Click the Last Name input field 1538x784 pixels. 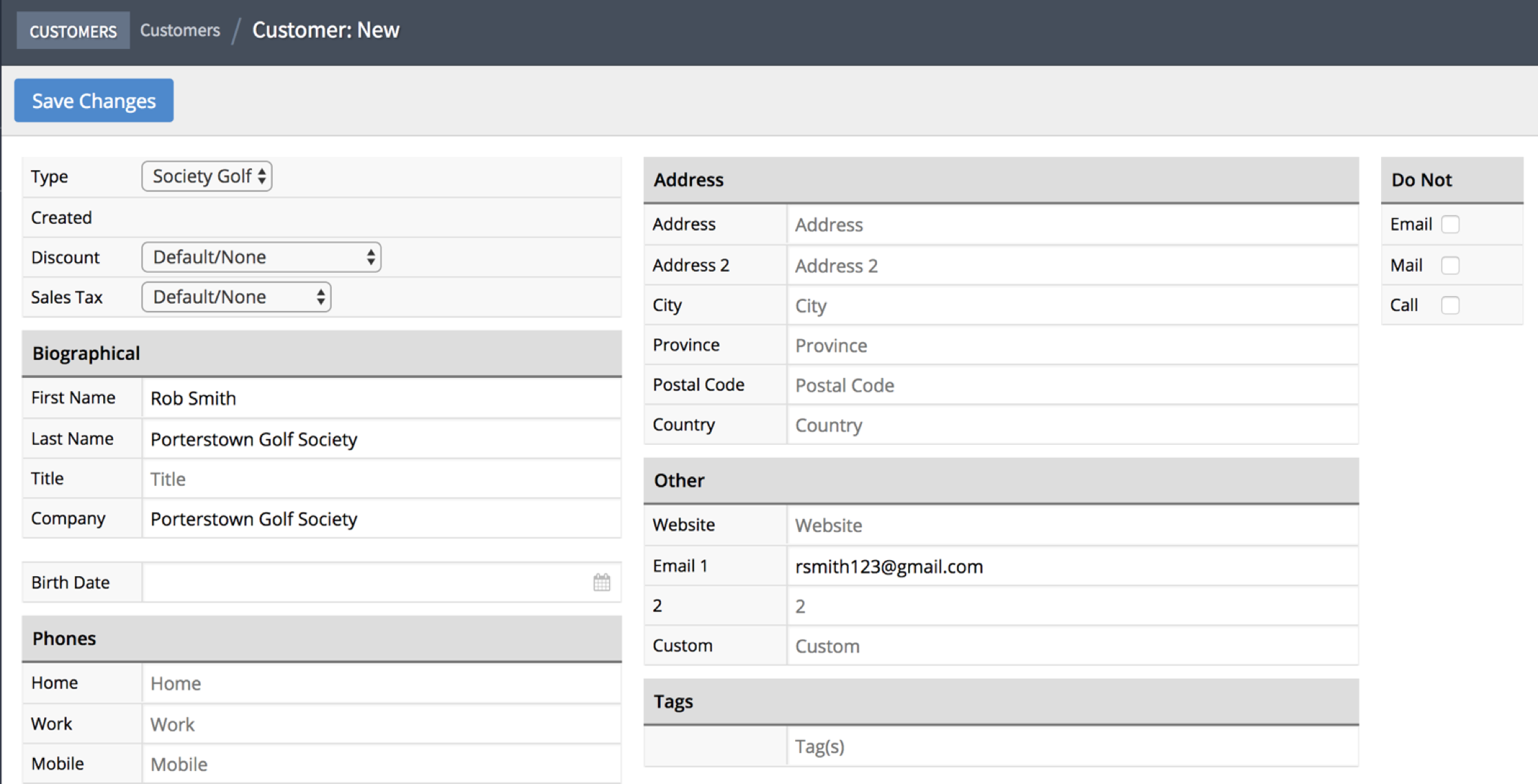(x=381, y=439)
